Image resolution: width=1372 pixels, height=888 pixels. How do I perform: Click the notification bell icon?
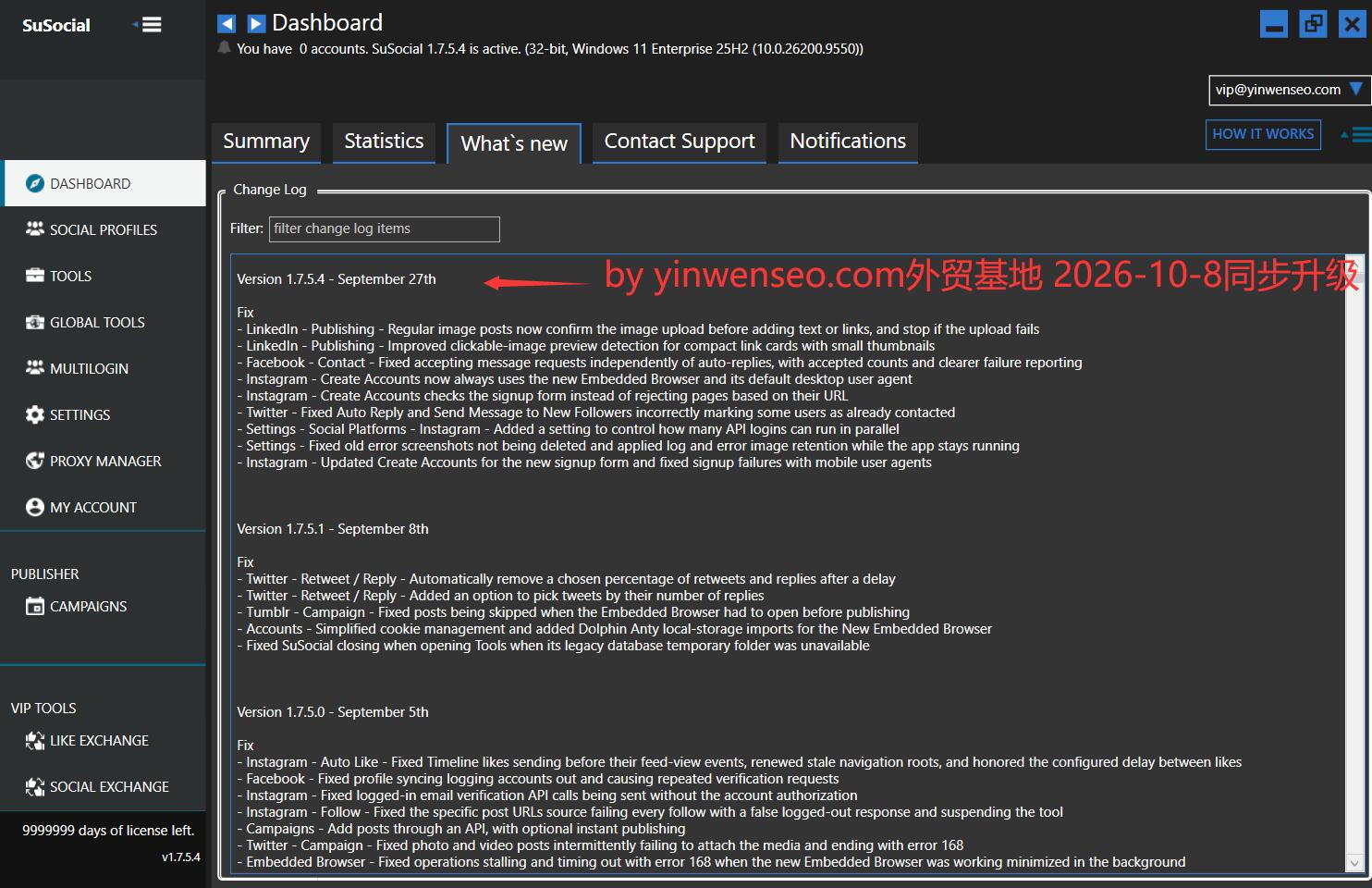(224, 48)
